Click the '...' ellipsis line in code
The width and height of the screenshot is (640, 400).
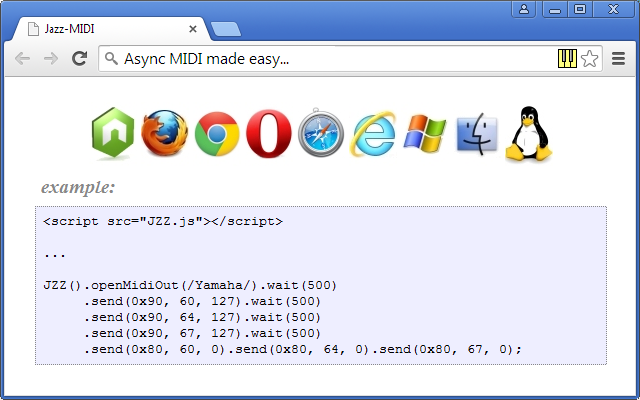click(x=55, y=254)
